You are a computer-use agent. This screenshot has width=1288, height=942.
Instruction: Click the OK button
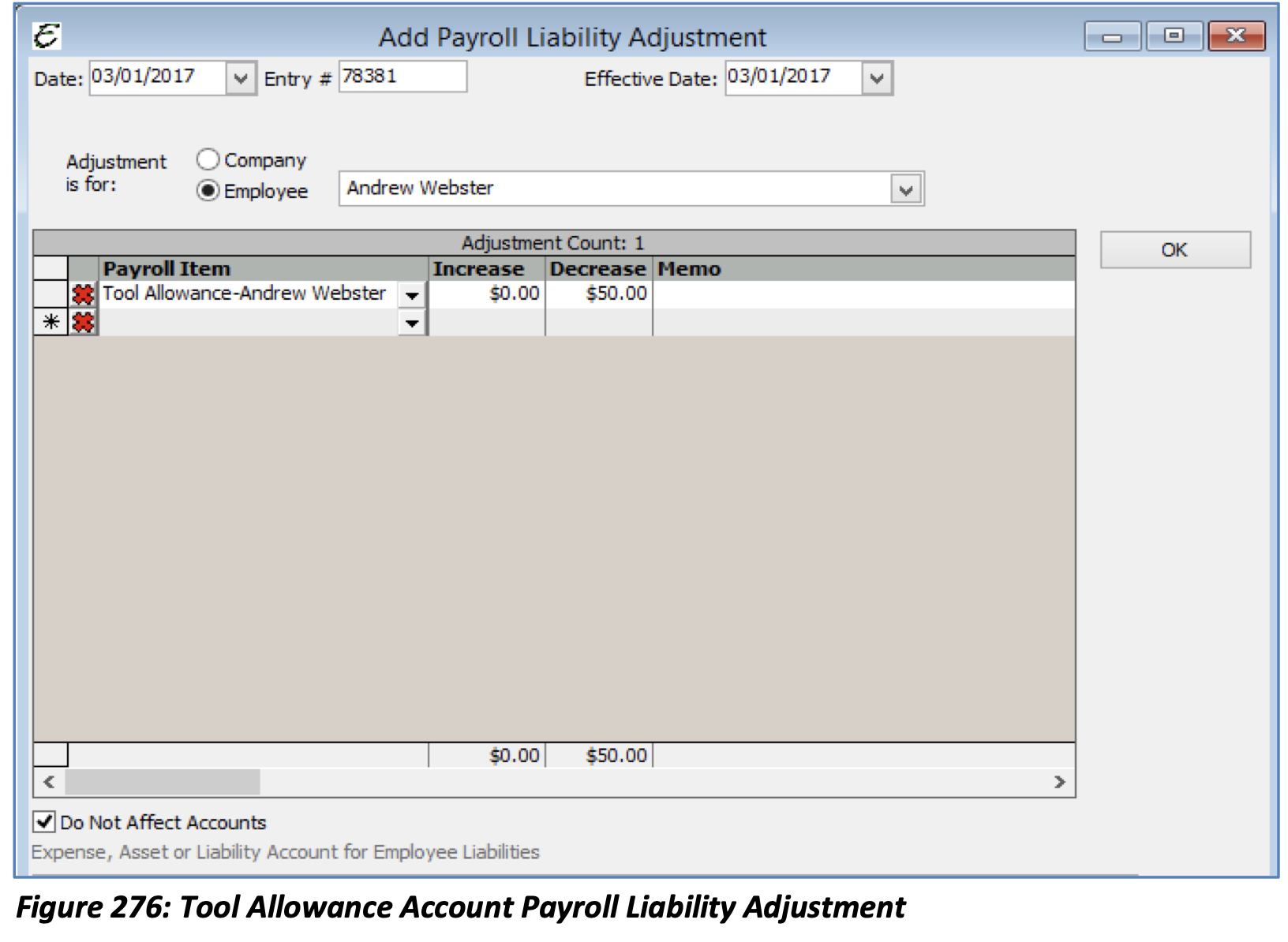coord(1175,249)
